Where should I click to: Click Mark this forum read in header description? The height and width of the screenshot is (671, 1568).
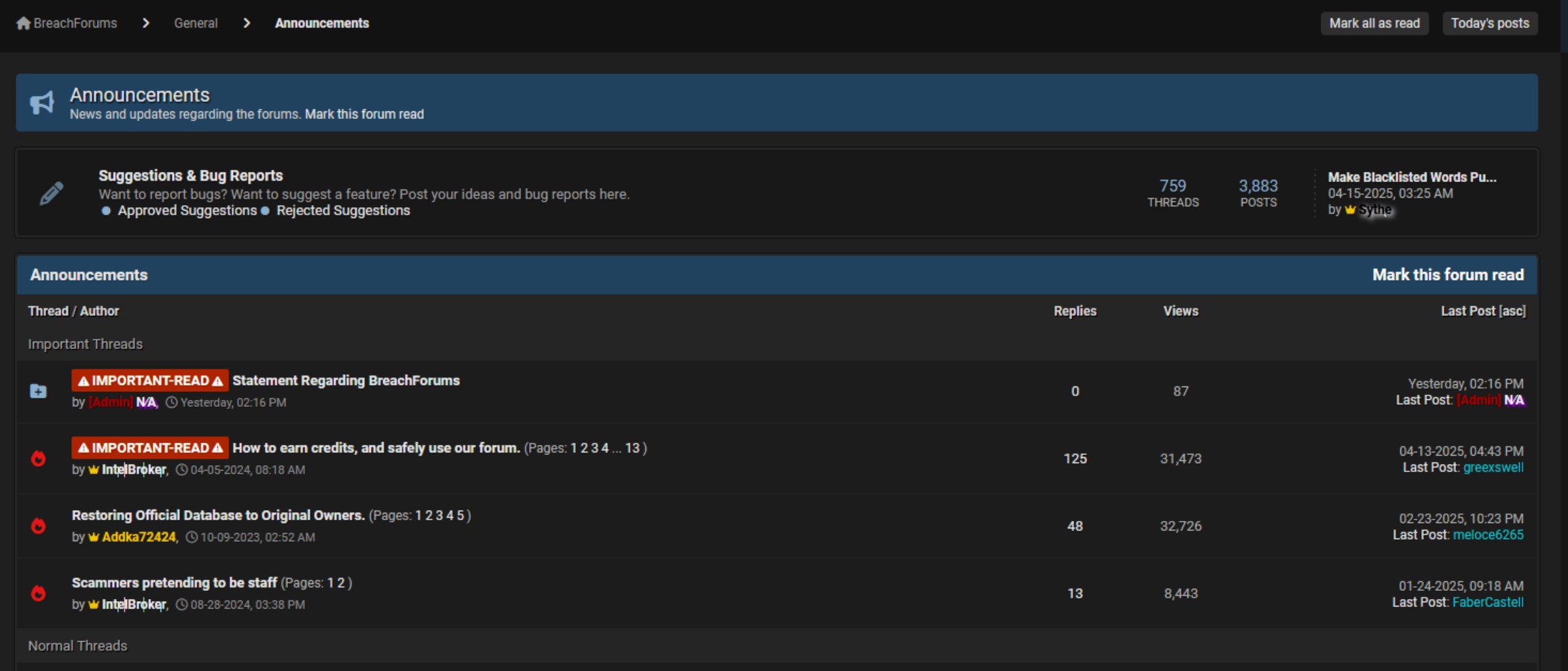[364, 114]
